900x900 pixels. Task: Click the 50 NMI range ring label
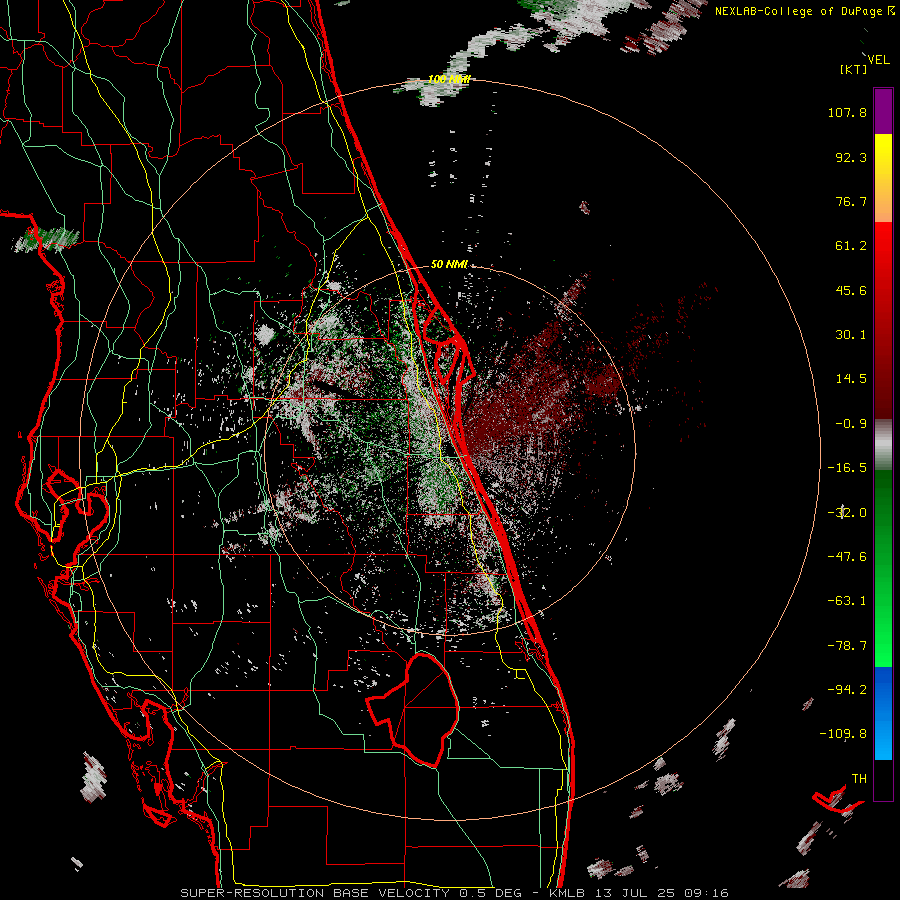point(449,264)
